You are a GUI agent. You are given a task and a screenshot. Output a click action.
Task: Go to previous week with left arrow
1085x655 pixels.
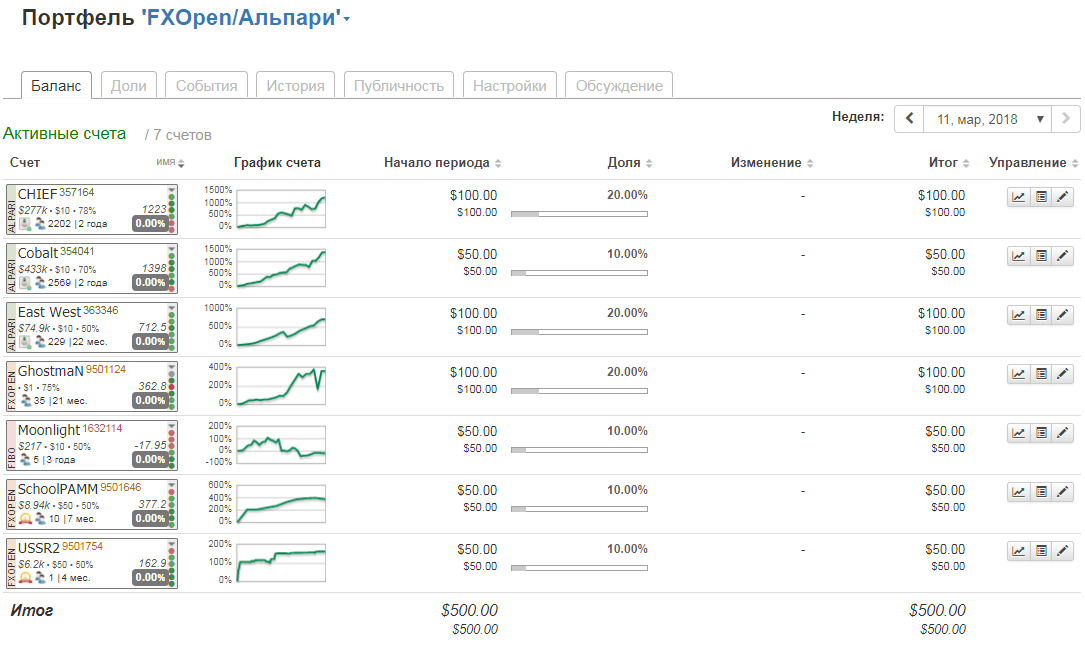909,119
